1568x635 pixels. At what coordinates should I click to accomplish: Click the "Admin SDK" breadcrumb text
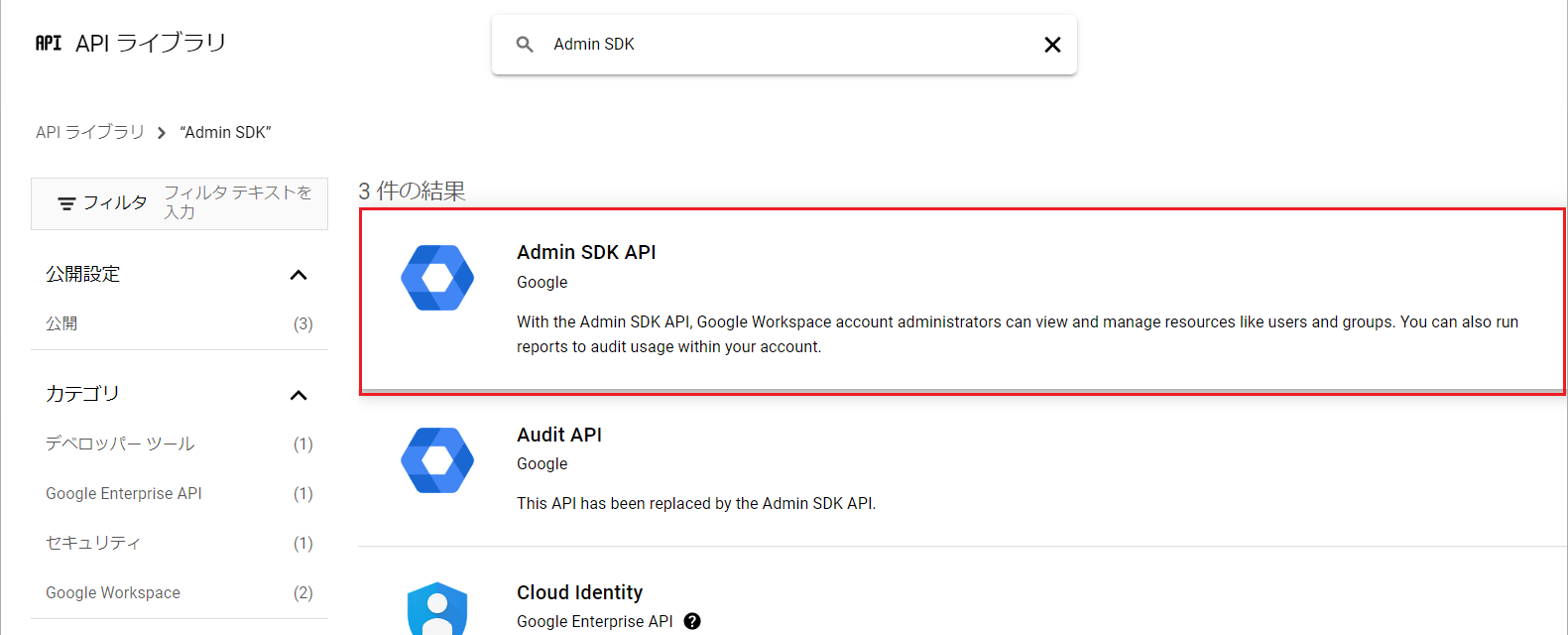point(226,132)
